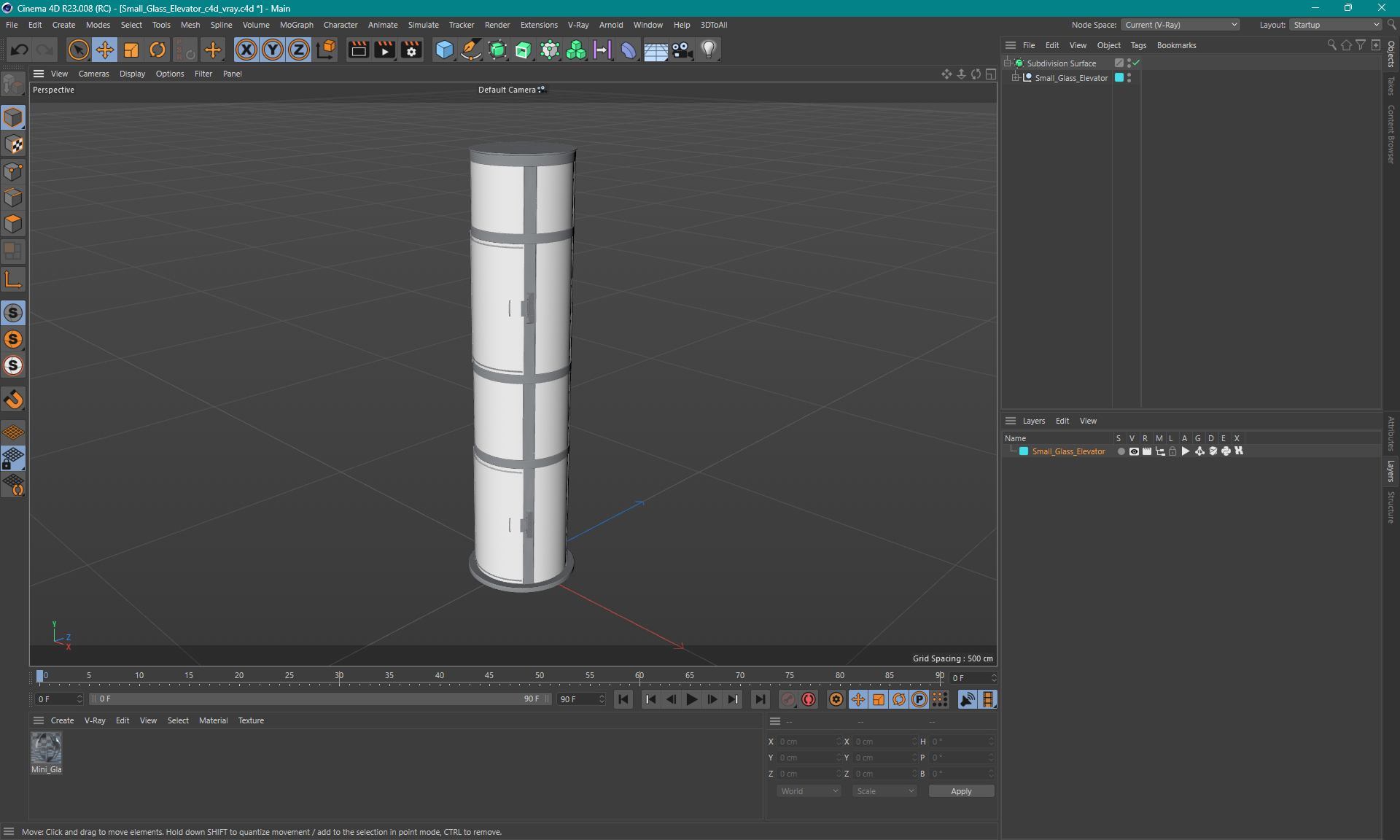
Task: Click the Undo arrow icon
Action: 20,50
